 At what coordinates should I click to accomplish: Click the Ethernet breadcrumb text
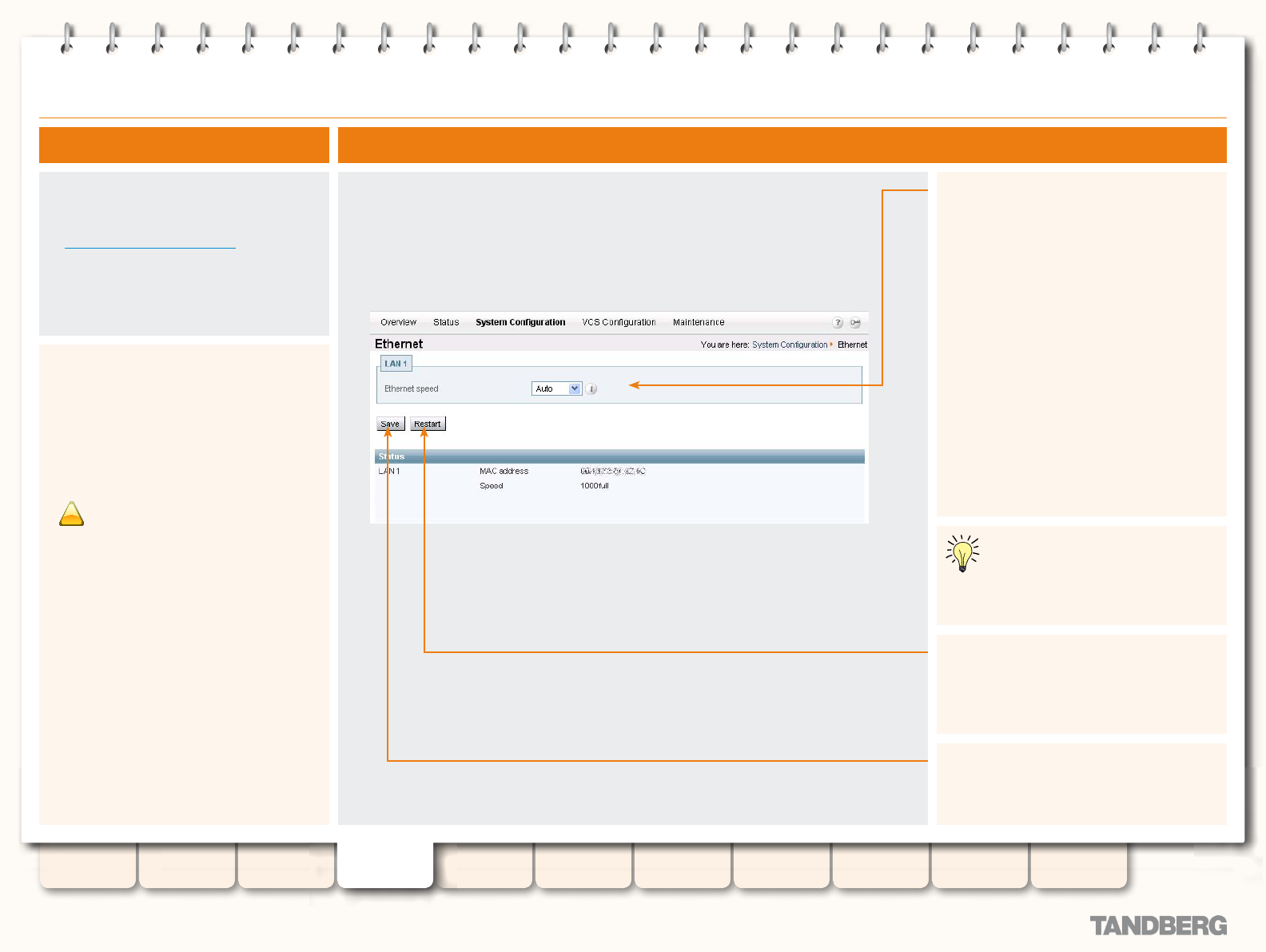[852, 345]
